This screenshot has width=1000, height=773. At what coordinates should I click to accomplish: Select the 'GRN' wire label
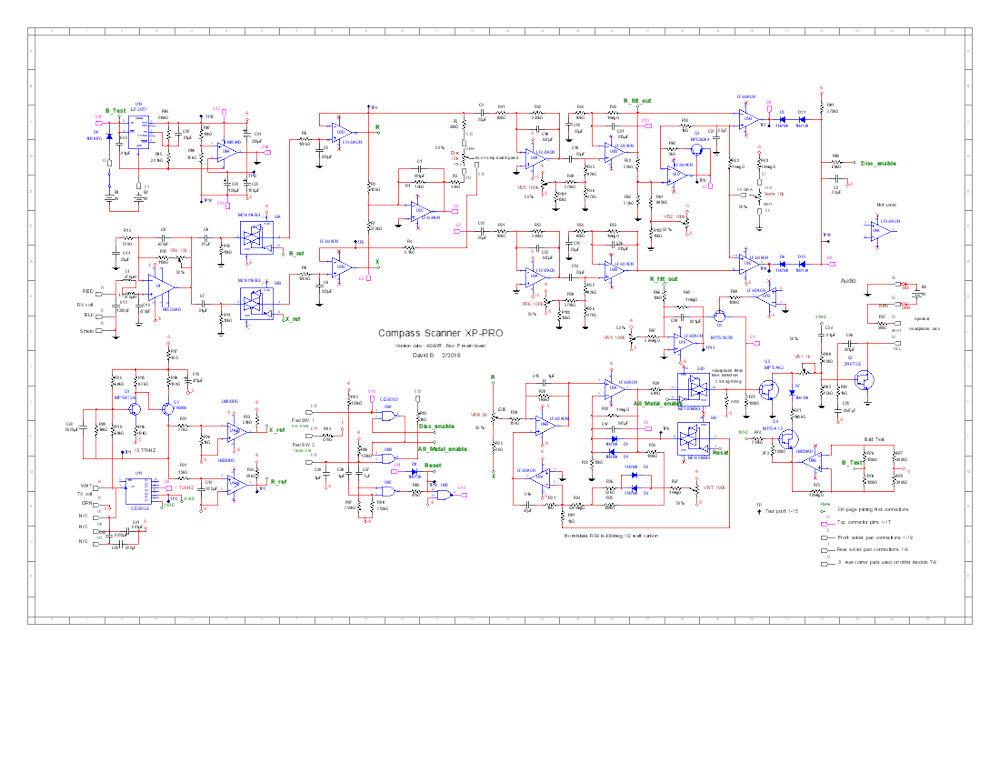(x=87, y=504)
